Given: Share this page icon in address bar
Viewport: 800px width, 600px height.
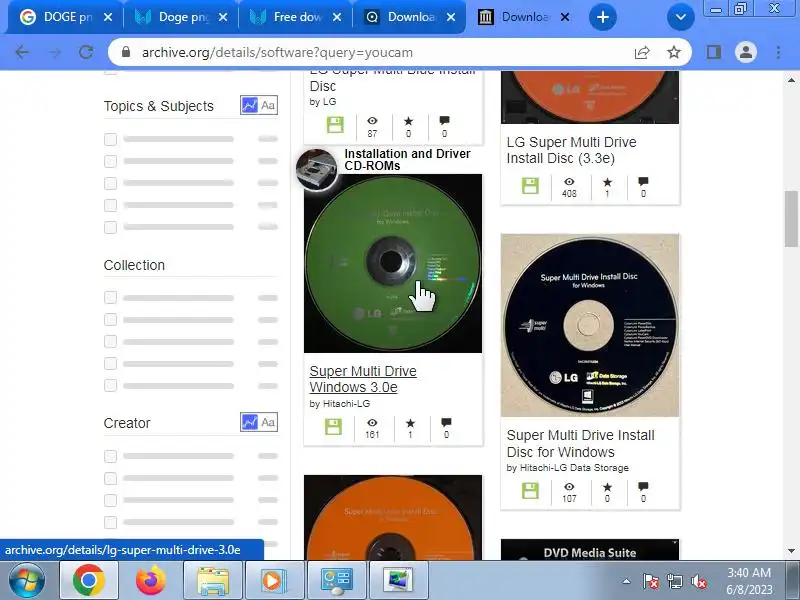Looking at the screenshot, I should coord(642,52).
